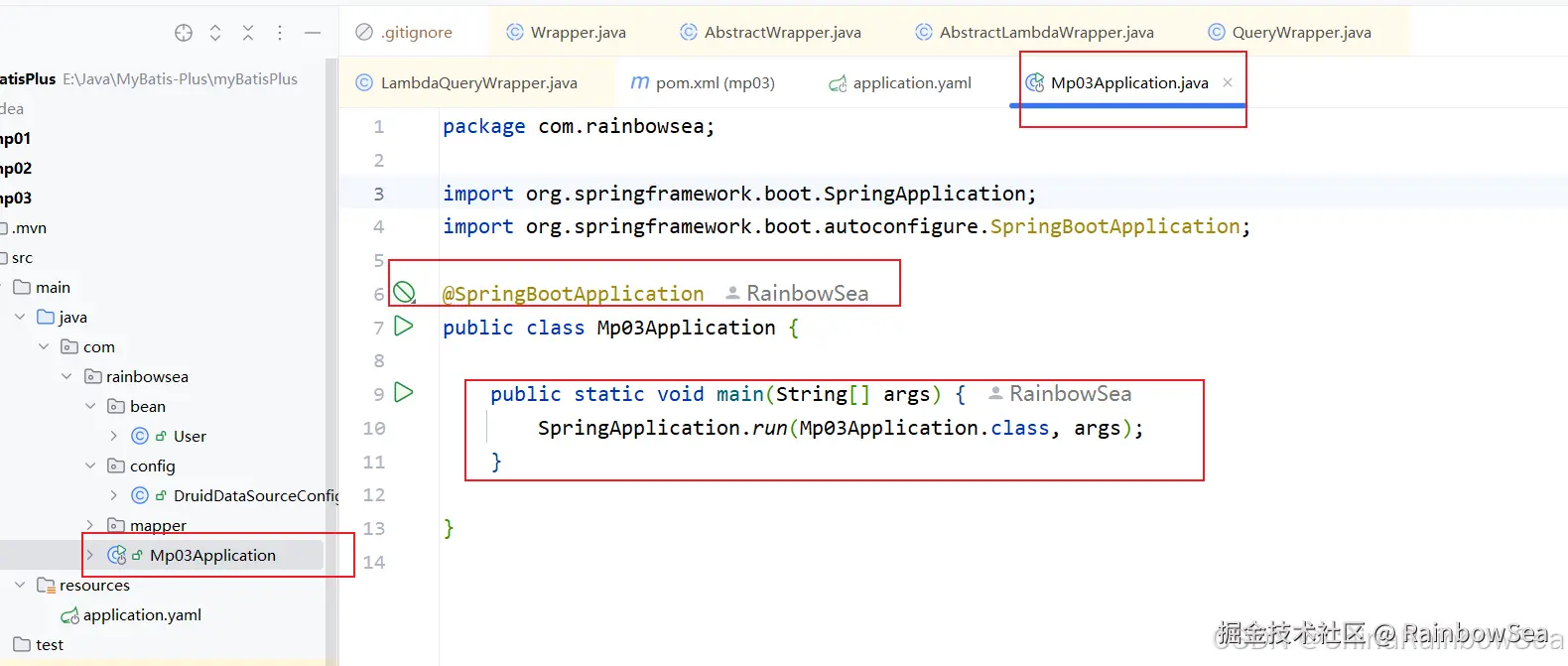
Task: Select mp03 module in project tree
Action: pyautogui.click(x=16, y=198)
